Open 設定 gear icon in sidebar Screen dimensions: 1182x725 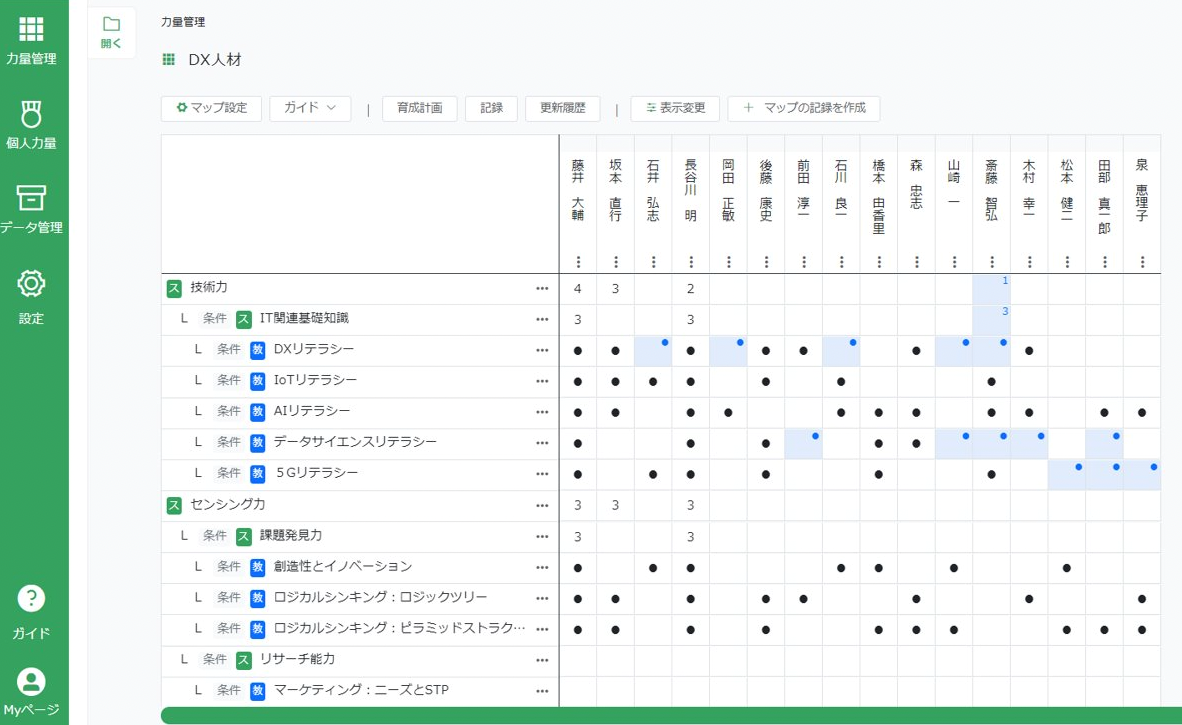click(x=31, y=284)
